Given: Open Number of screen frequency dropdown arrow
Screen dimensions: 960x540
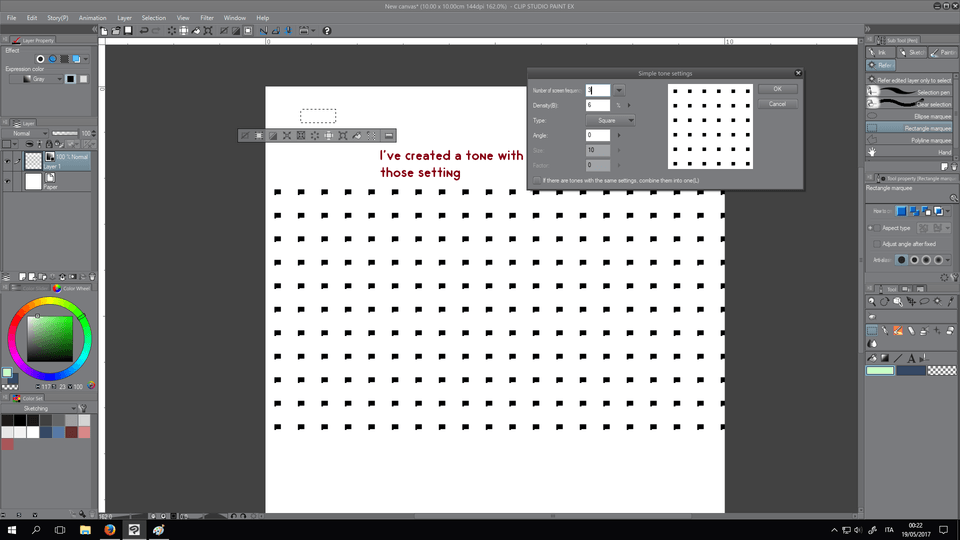Looking at the screenshot, I should 619,91.
